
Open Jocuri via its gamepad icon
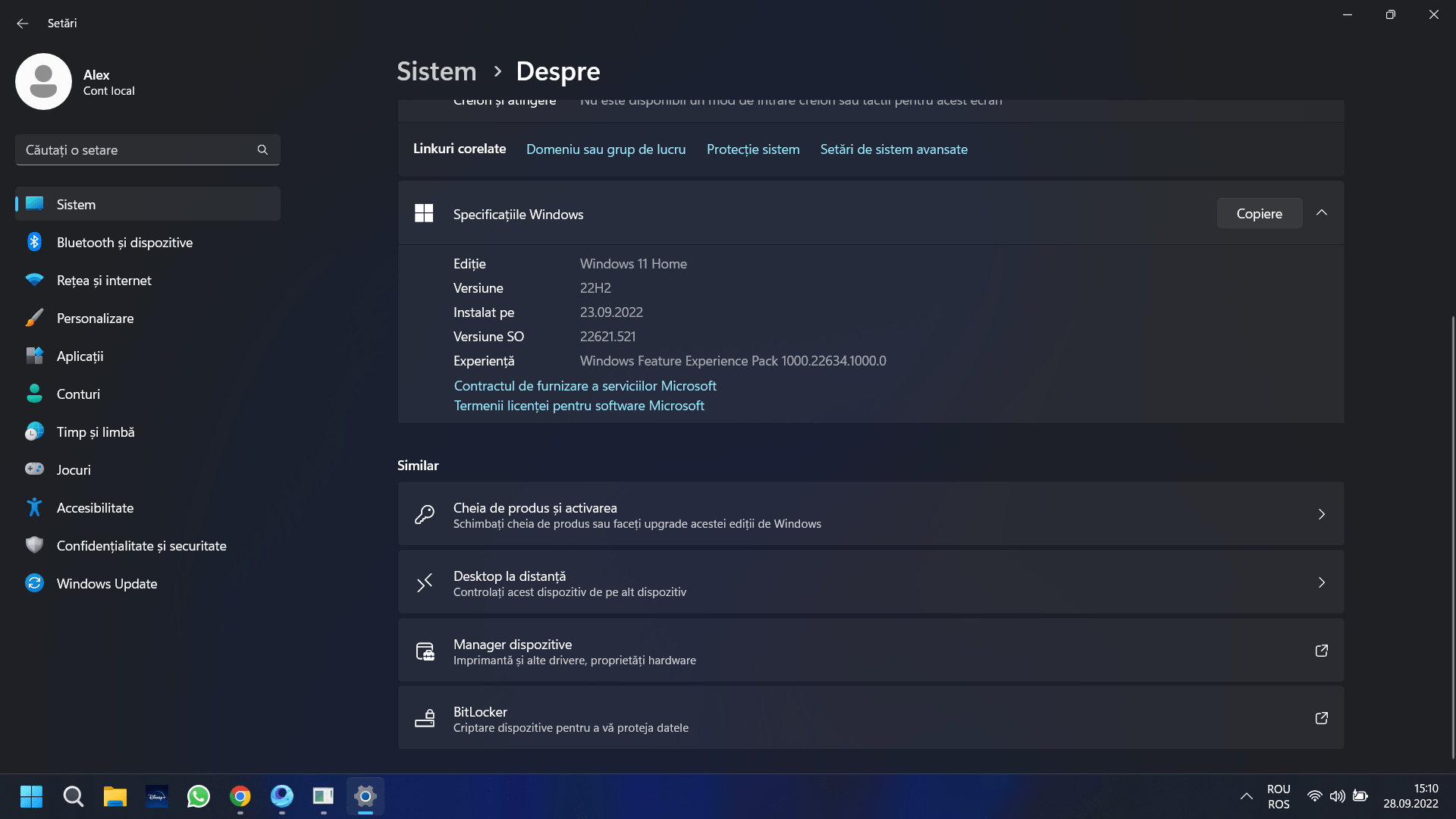pos(34,469)
